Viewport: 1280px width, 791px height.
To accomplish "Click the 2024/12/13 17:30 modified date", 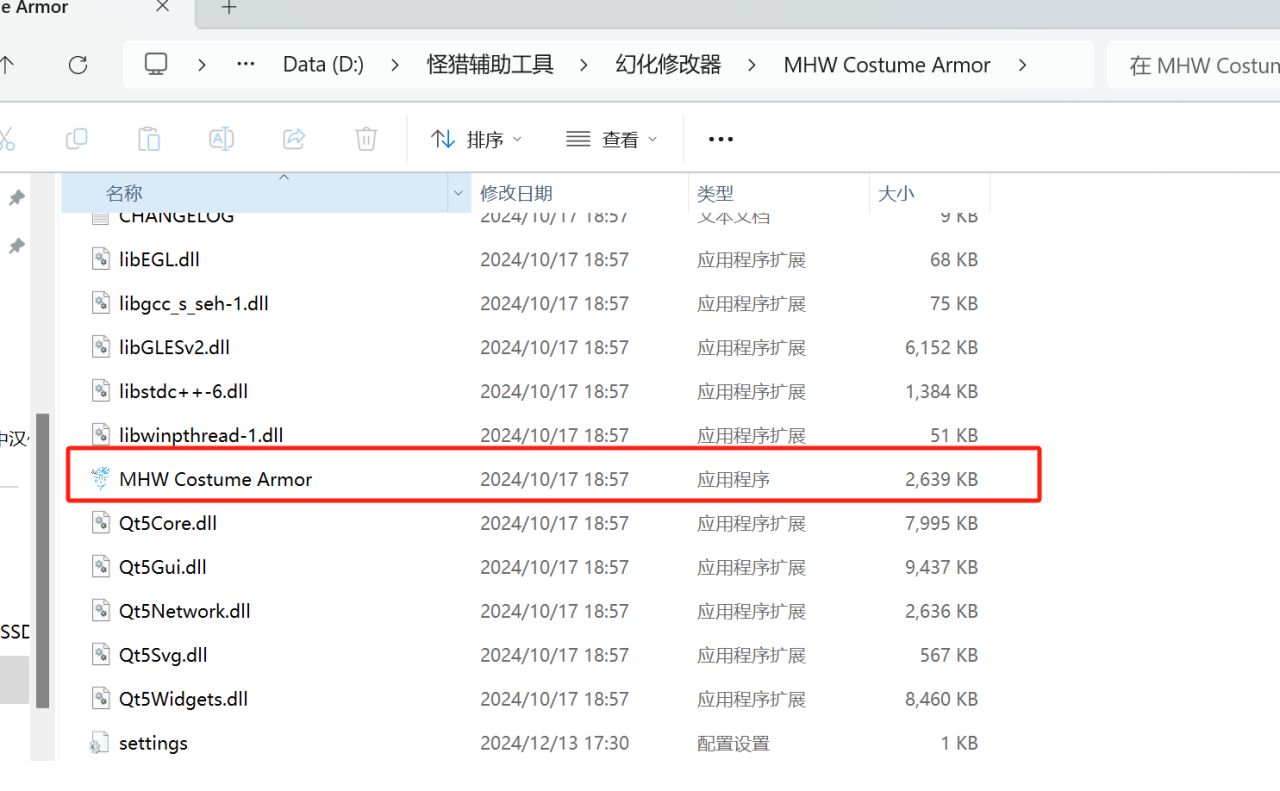I will 554,743.
